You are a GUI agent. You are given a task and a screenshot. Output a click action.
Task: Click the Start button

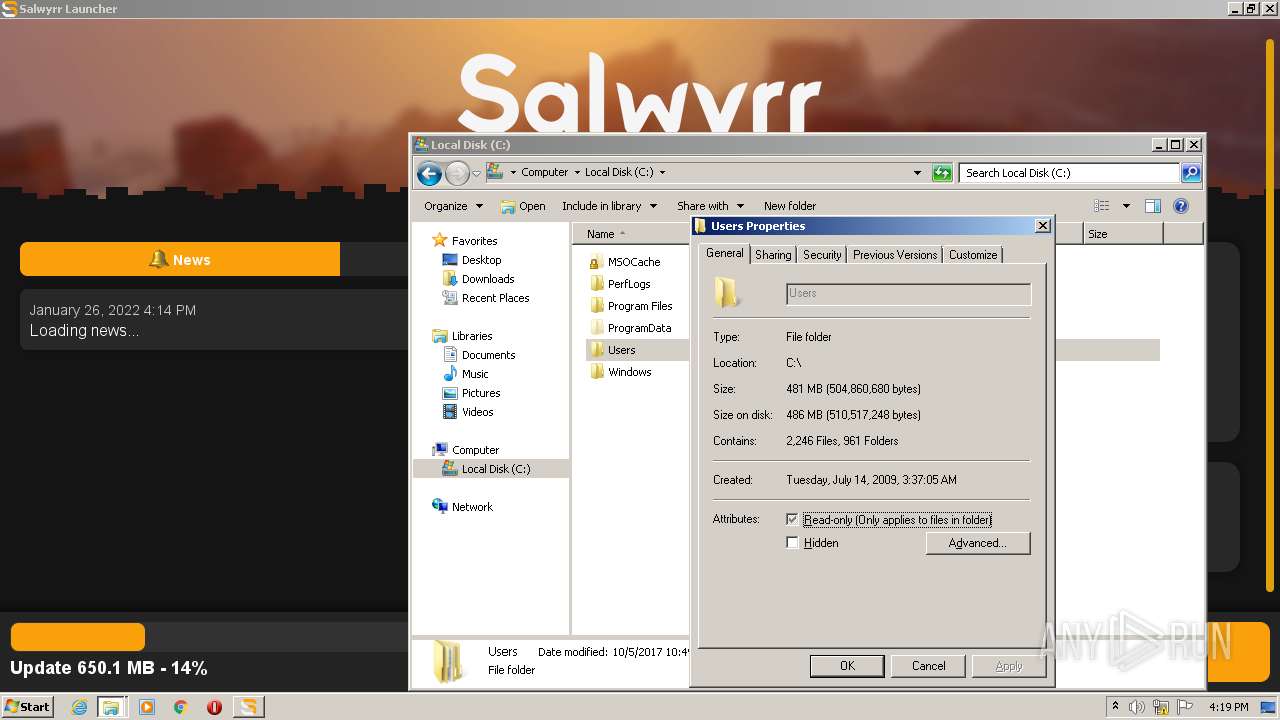27,707
